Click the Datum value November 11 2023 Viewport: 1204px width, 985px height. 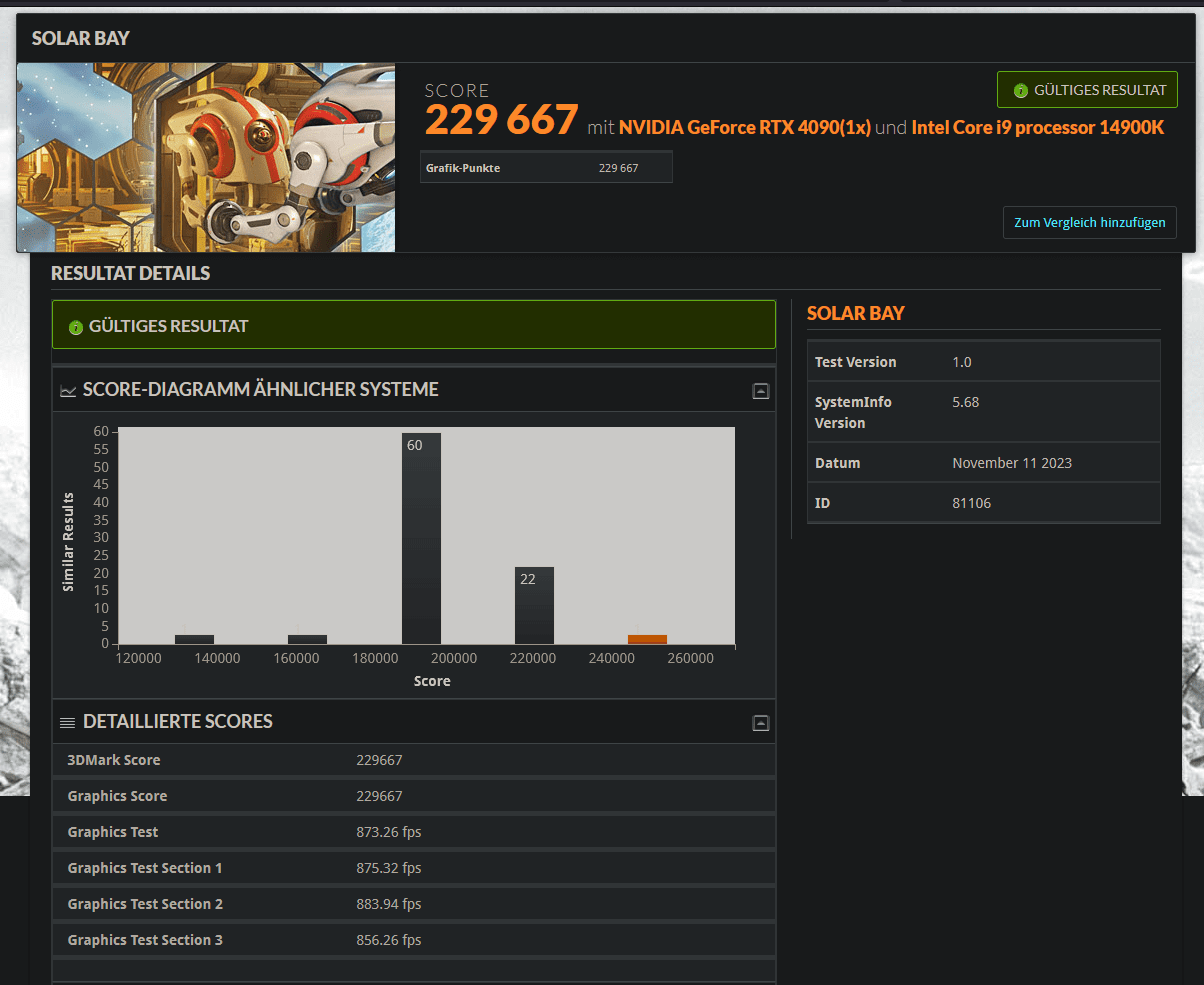(x=1012, y=463)
